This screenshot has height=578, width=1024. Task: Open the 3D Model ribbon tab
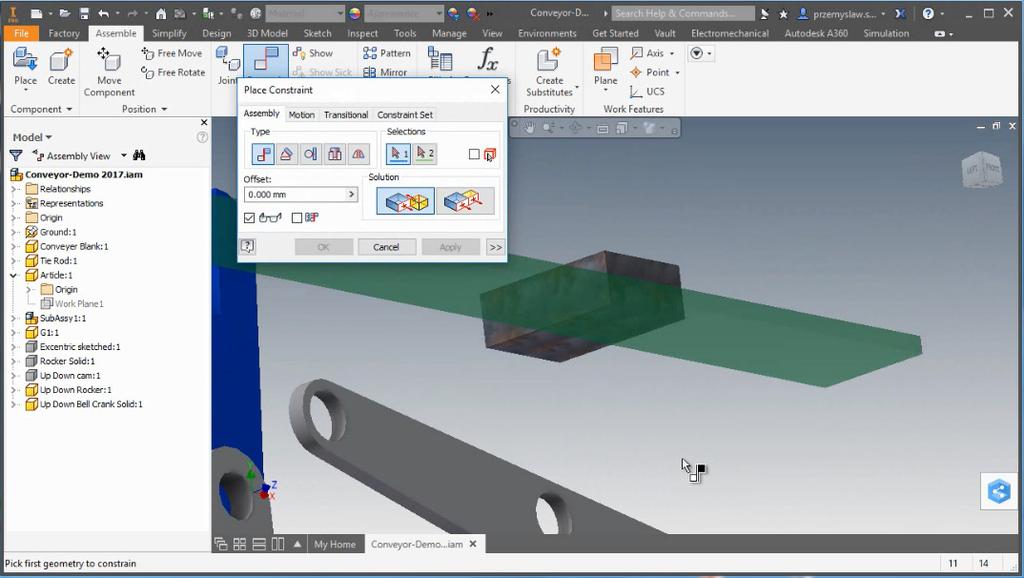point(267,33)
